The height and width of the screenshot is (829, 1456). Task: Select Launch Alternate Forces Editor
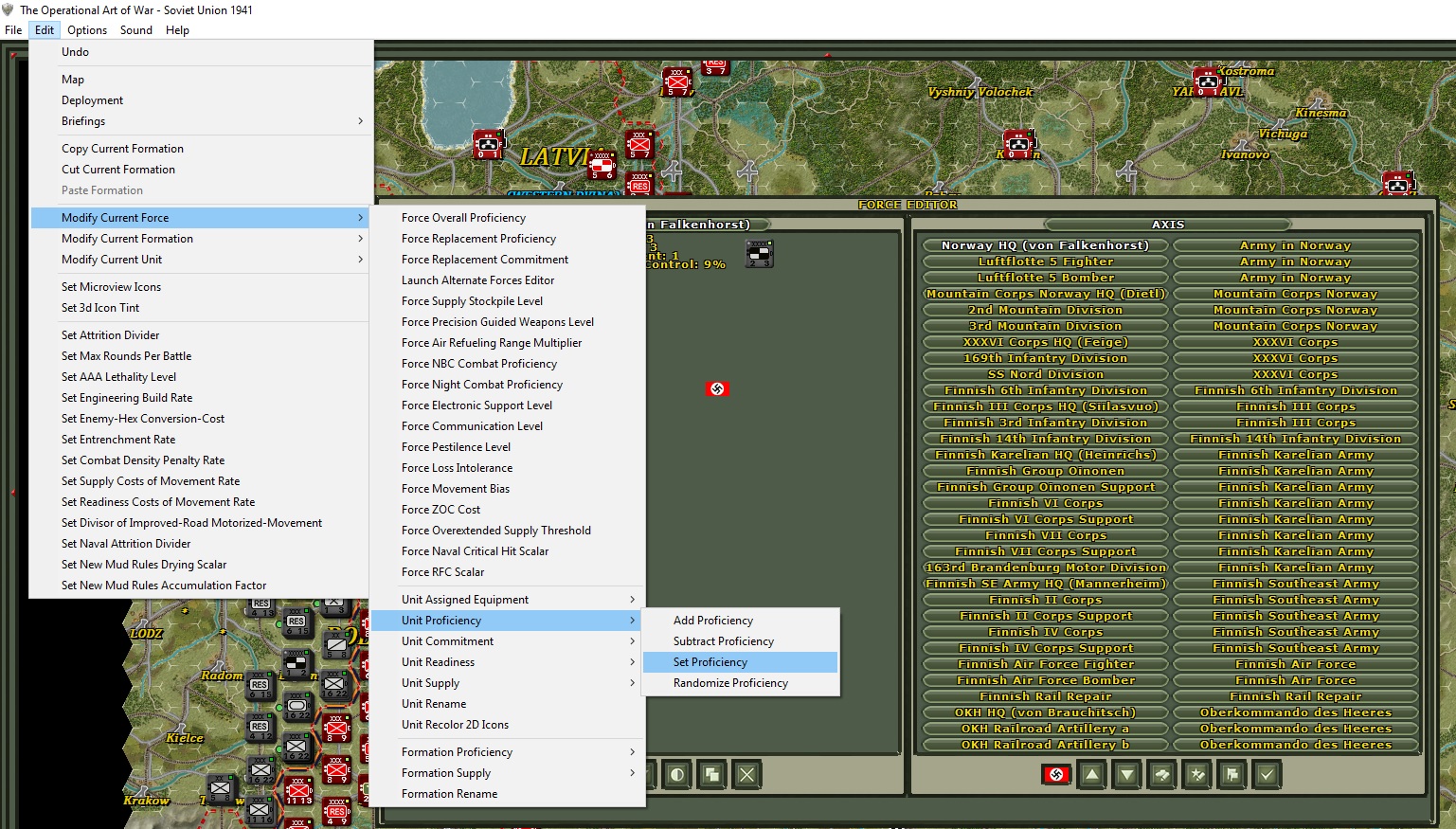[507, 280]
